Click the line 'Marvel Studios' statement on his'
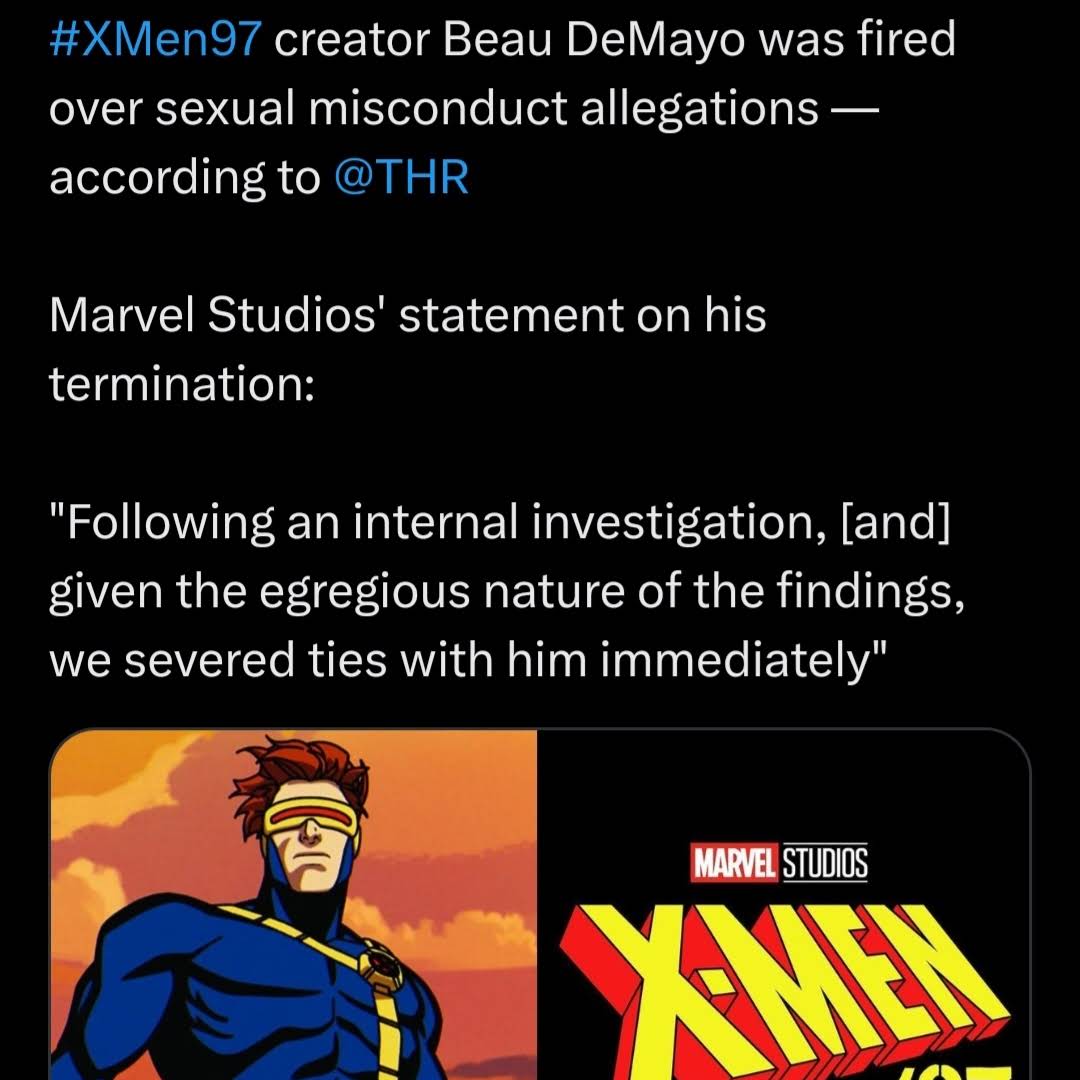This screenshot has height=1080, width=1080. tap(408, 316)
